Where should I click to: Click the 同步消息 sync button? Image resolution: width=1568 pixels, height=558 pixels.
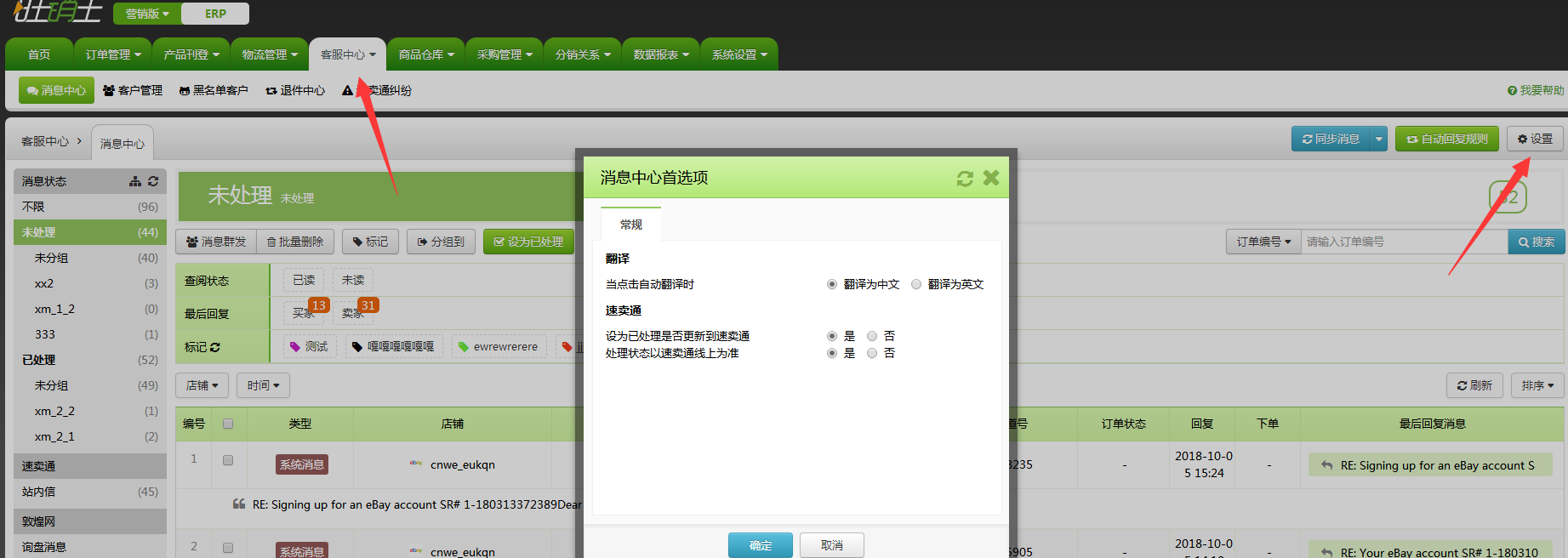[1331, 139]
